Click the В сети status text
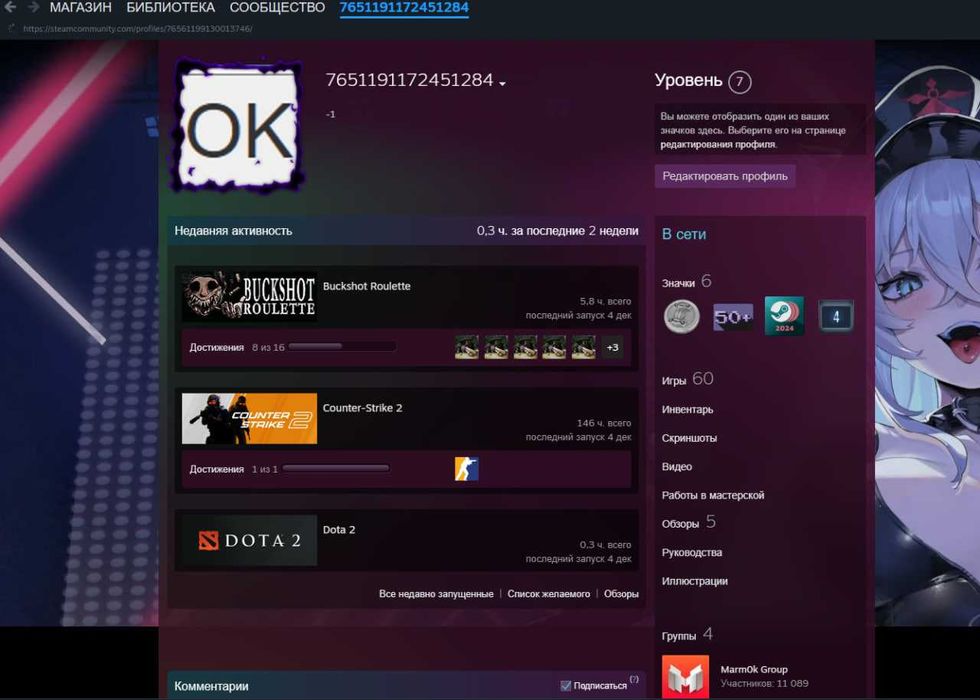The width and height of the screenshot is (980, 700). click(684, 234)
